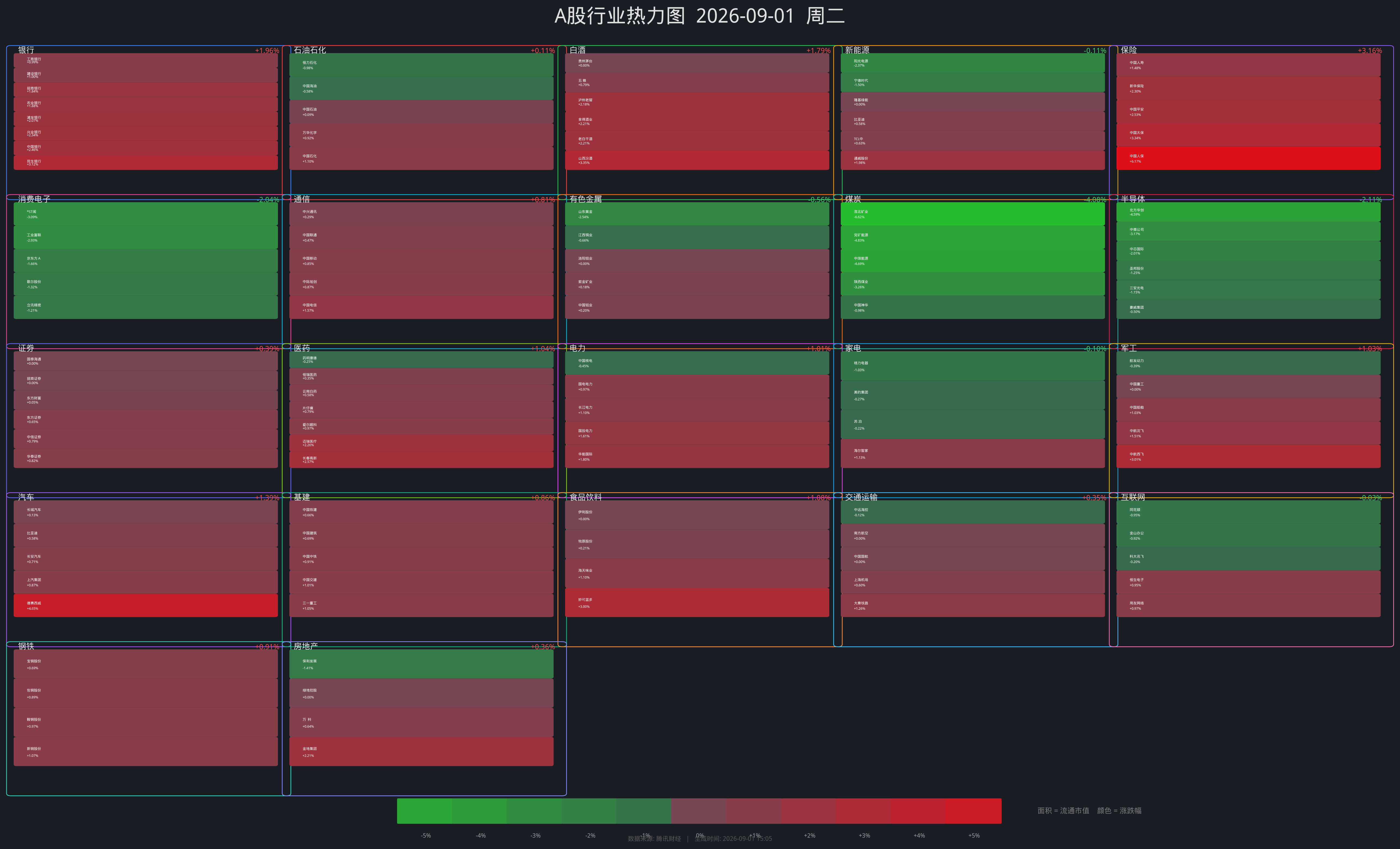Select the 中国电信 +1.57% tile
1400x849 pixels.
421,307
